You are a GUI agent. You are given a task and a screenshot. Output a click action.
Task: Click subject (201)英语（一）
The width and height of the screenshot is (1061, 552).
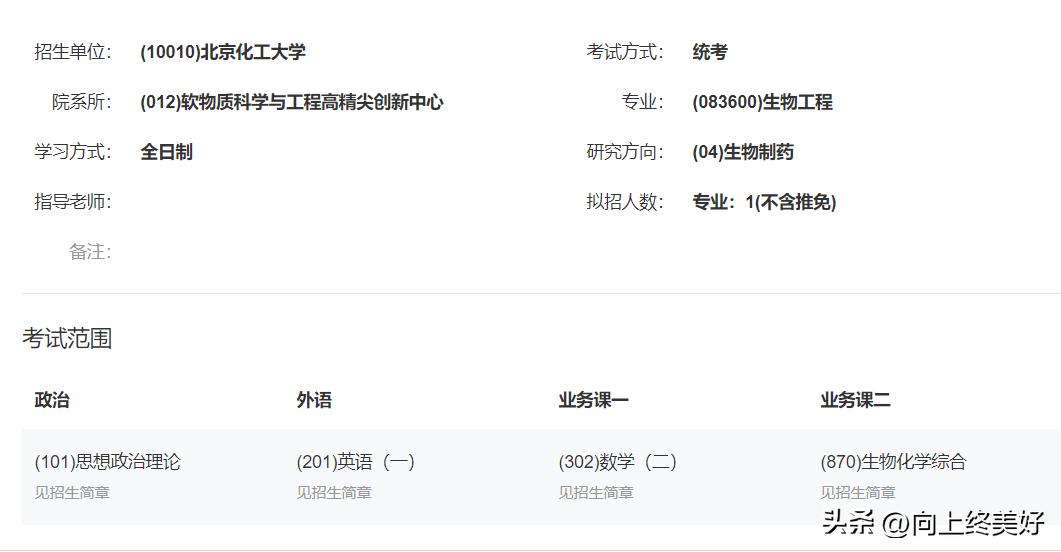click(356, 462)
